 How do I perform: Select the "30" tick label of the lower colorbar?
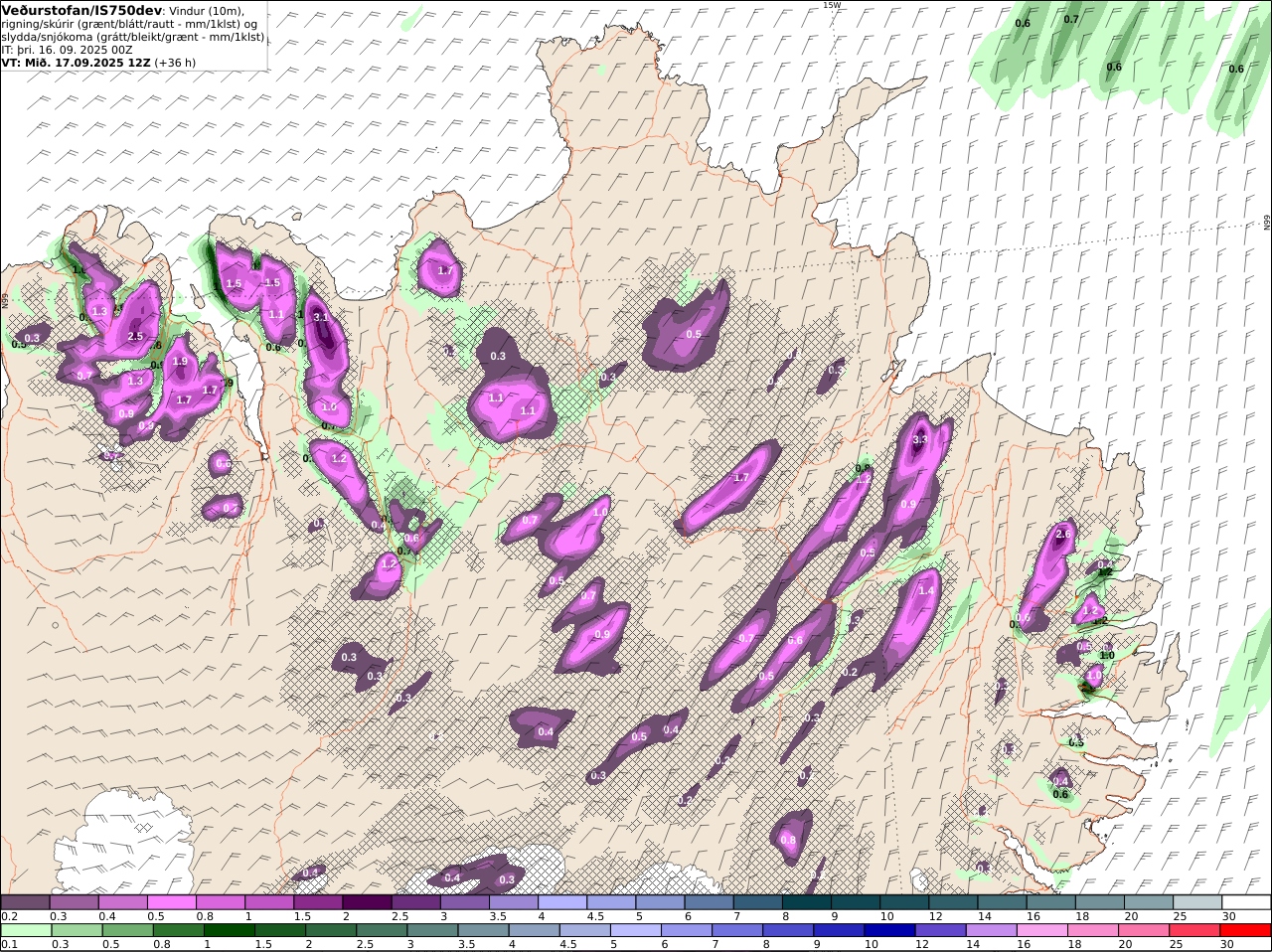click(x=1228, y=945)
